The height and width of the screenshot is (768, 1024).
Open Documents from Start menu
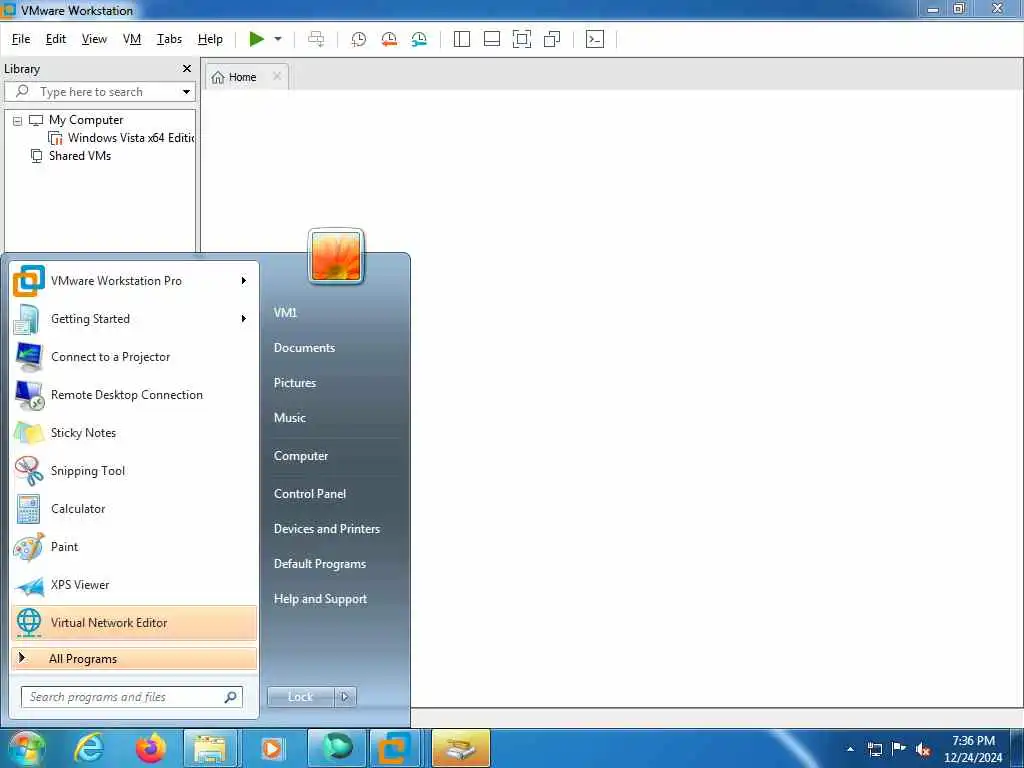304,348
